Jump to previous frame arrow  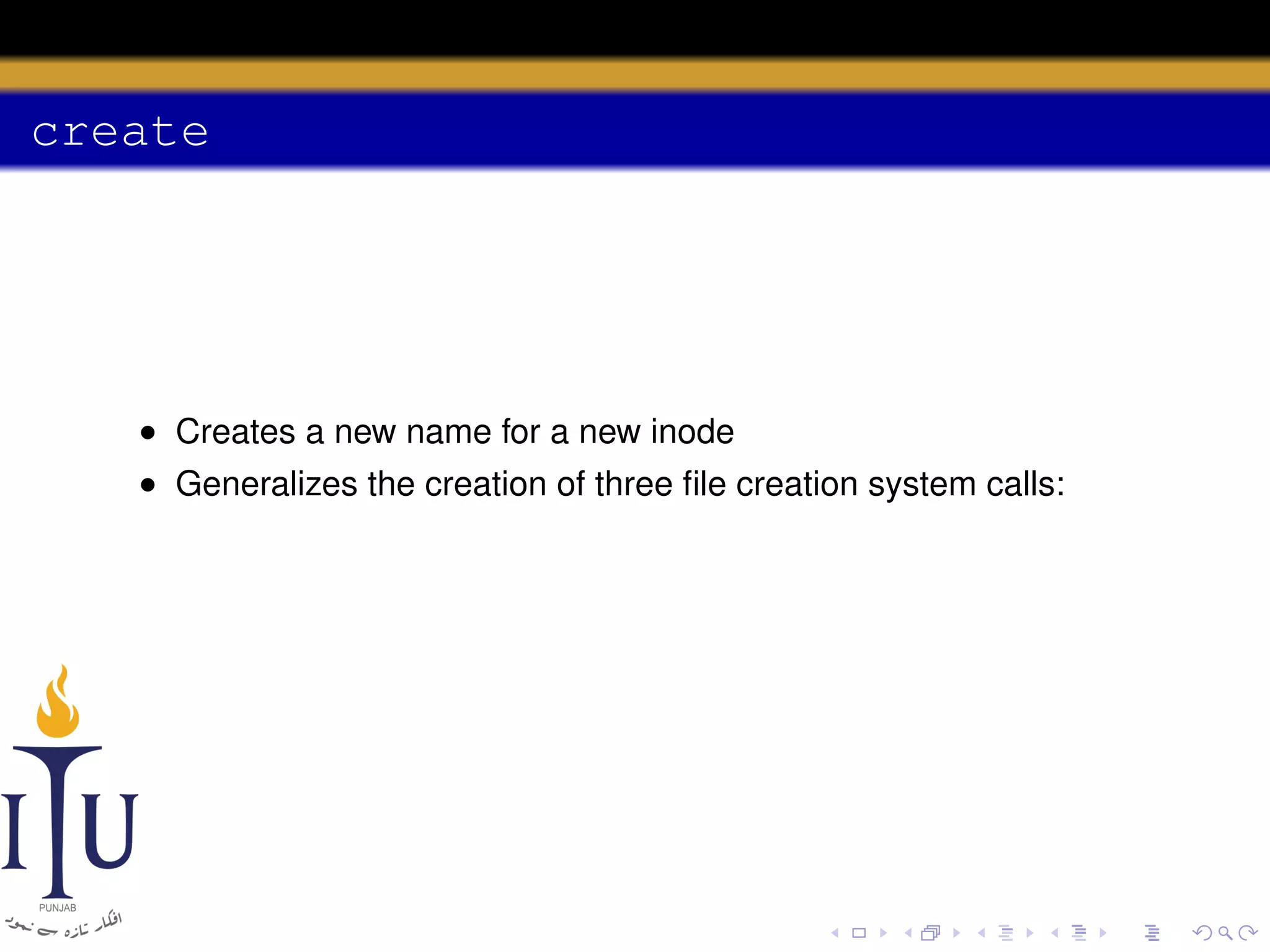click(x=908, y=933)
